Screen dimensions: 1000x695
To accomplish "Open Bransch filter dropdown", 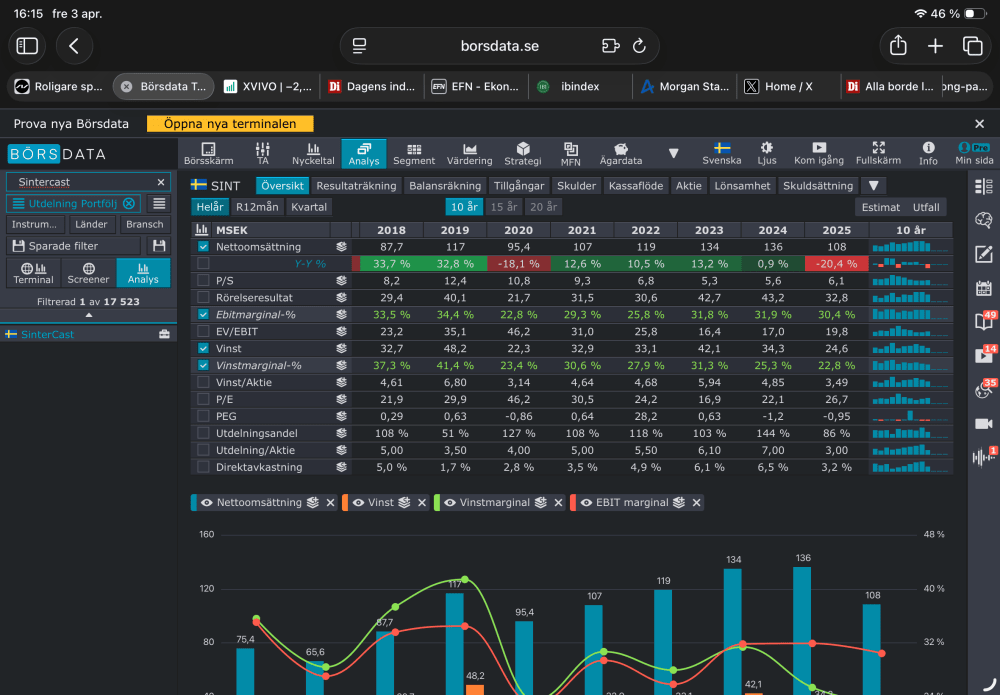I will click(x=145, y=224).
